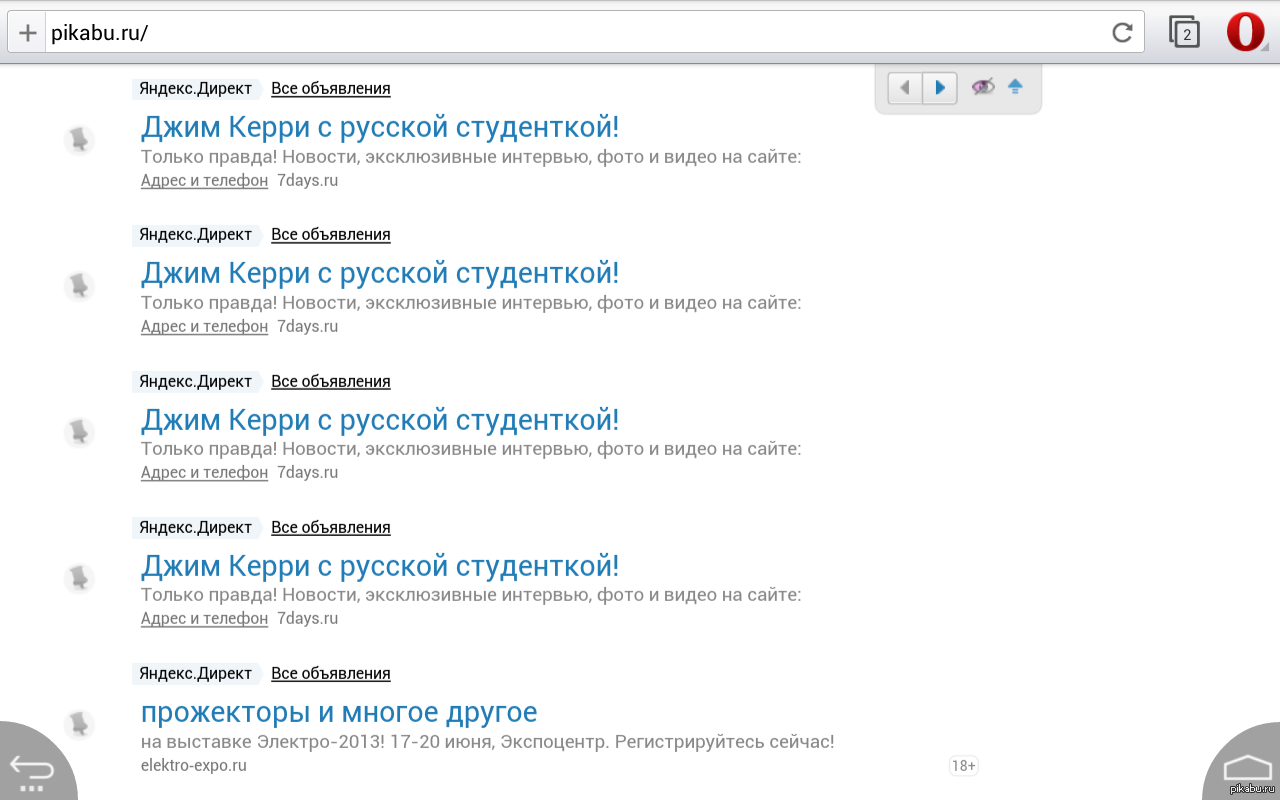Click 'Только правда!' description under second Джим Керри ad
Viewport: 1280px width, 800px height.
[x=471, y=303]
